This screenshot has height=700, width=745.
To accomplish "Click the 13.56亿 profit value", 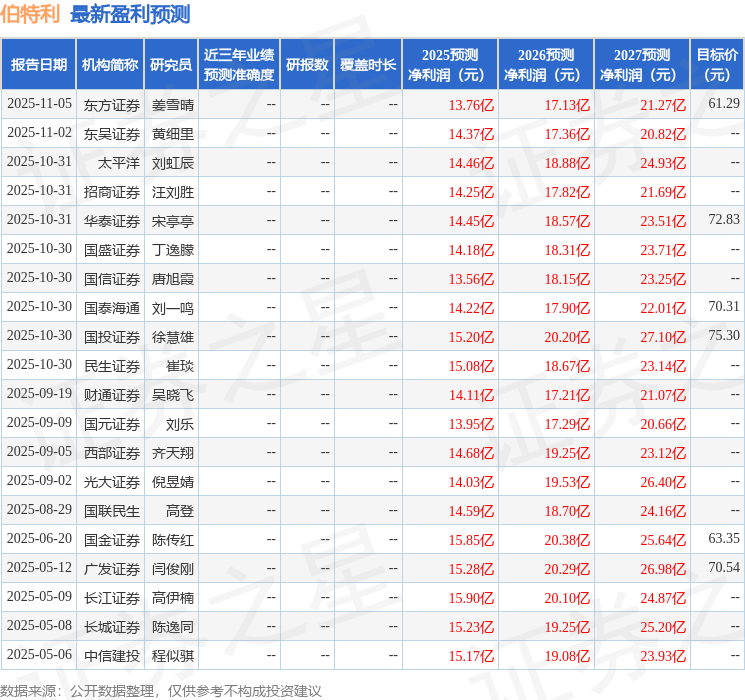I will tap(471, 279).
